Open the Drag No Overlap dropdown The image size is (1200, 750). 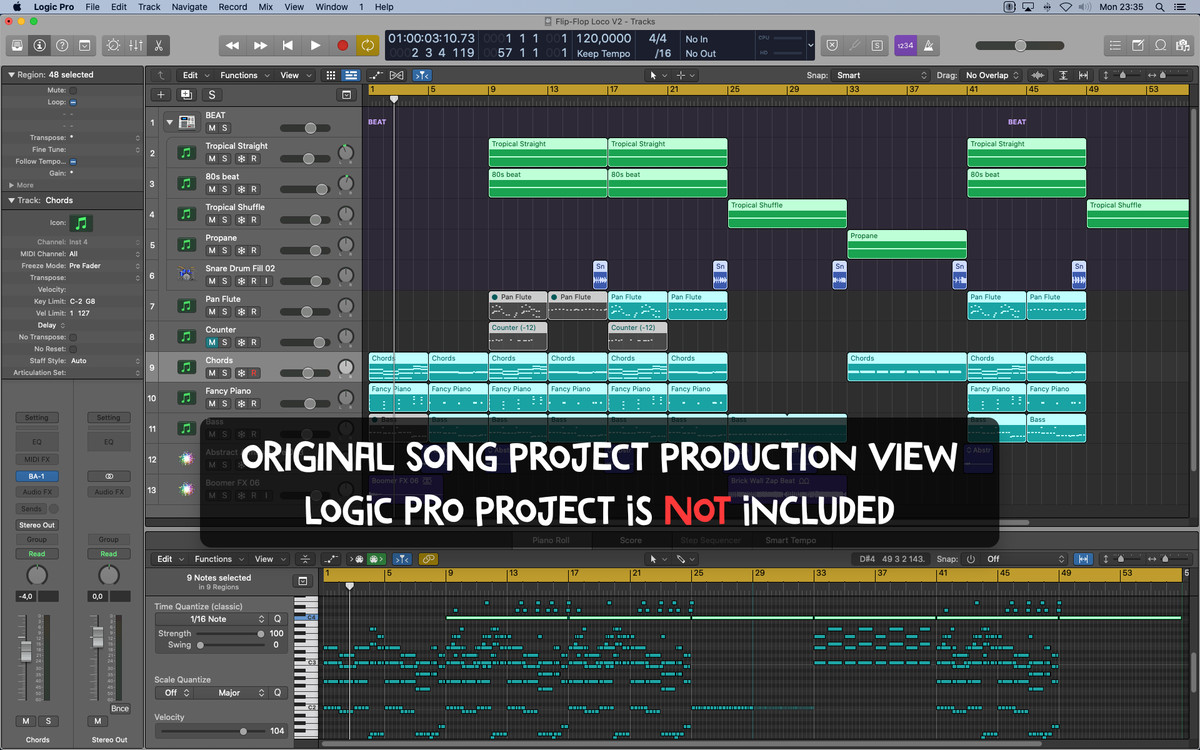(x=991, y=75)
